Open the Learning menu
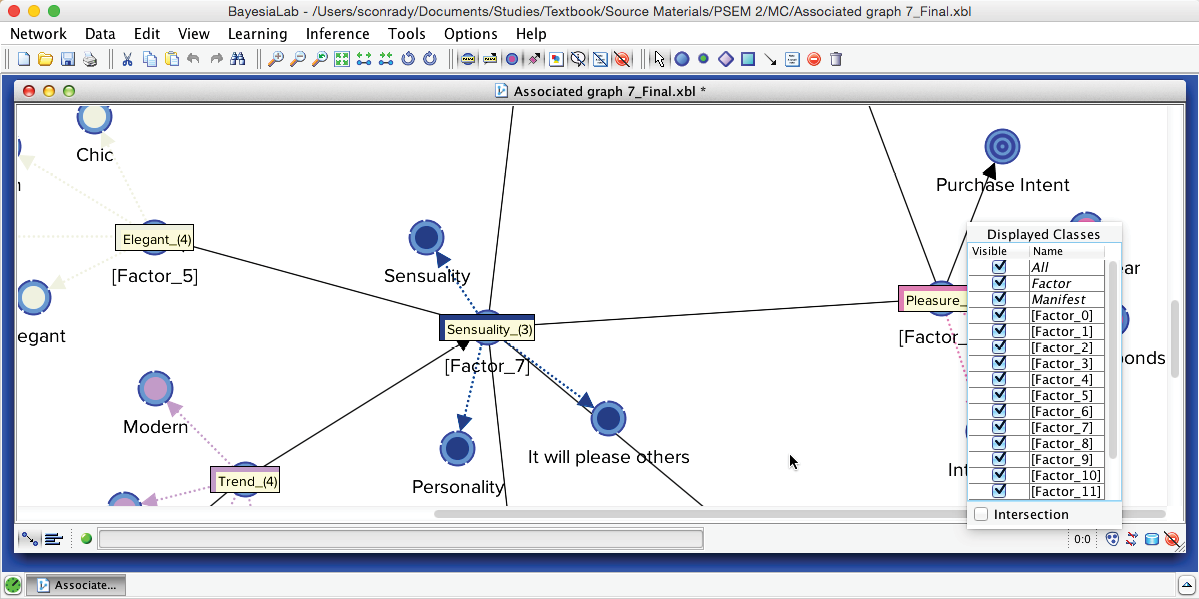This screenshot has width=1199, height=599. 258,34
